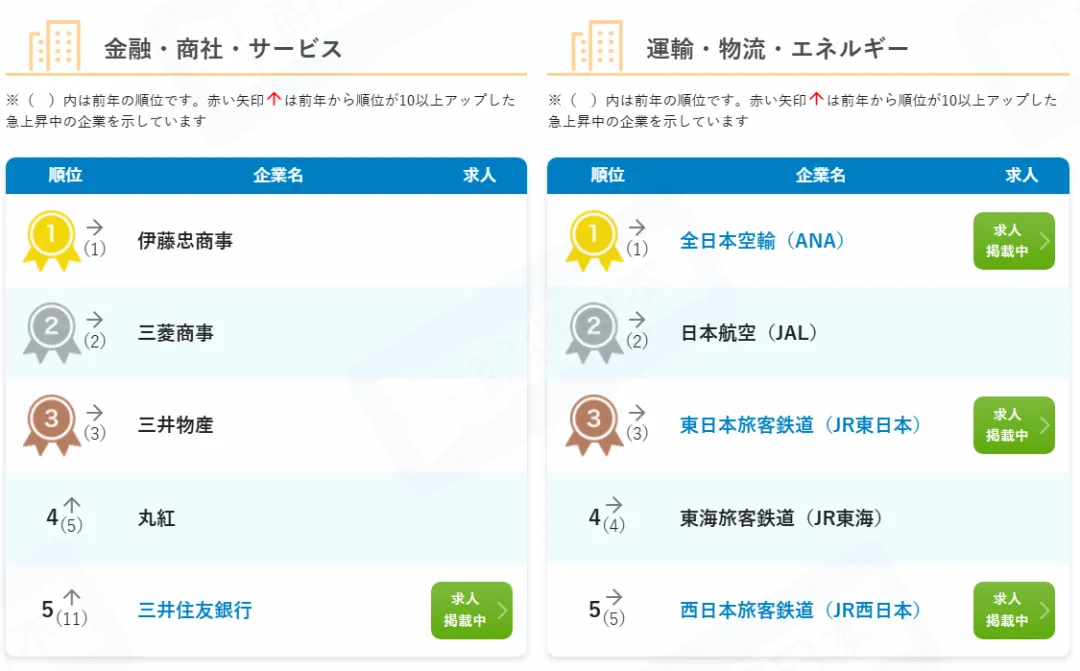Click the 企業名 header in the finance table
1080x671 pixels.
(x=278, y=175)
